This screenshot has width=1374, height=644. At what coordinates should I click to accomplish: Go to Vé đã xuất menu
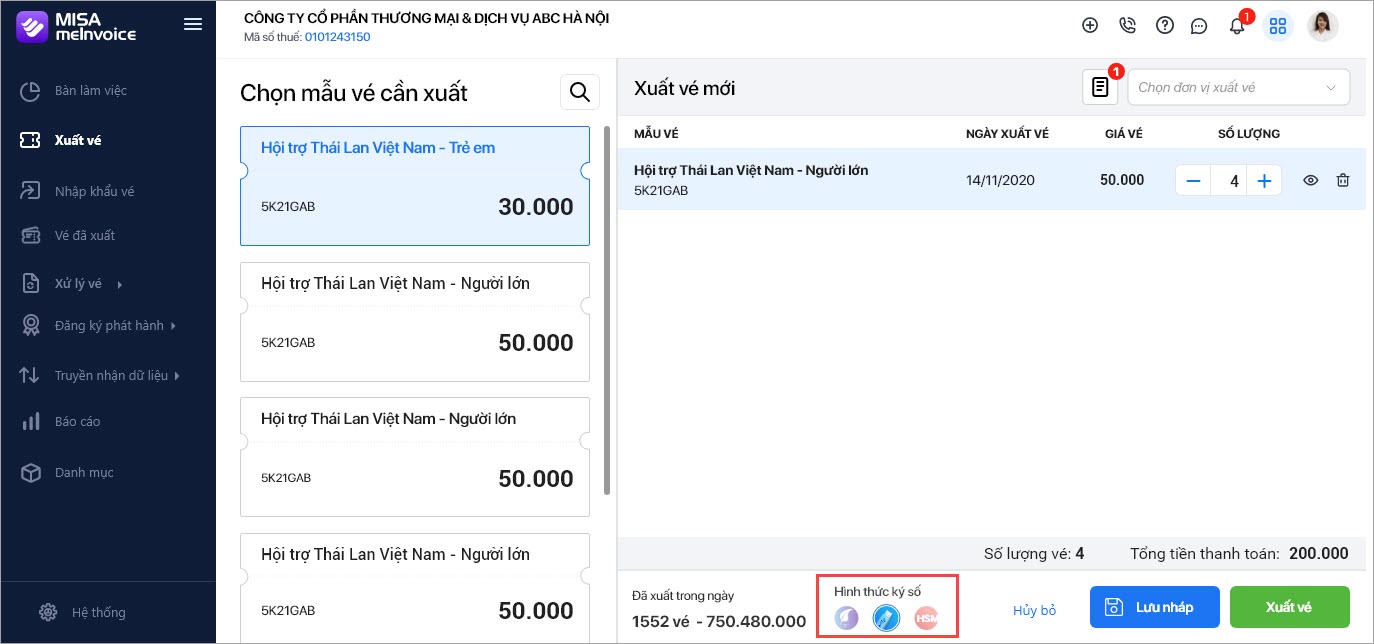pyautogui.click(x=68, y=235)
